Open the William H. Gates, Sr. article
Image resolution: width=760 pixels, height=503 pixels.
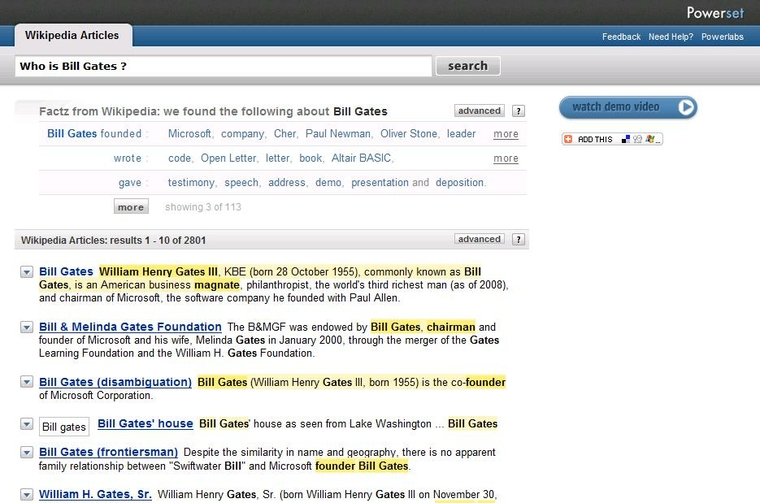point(95,494)
